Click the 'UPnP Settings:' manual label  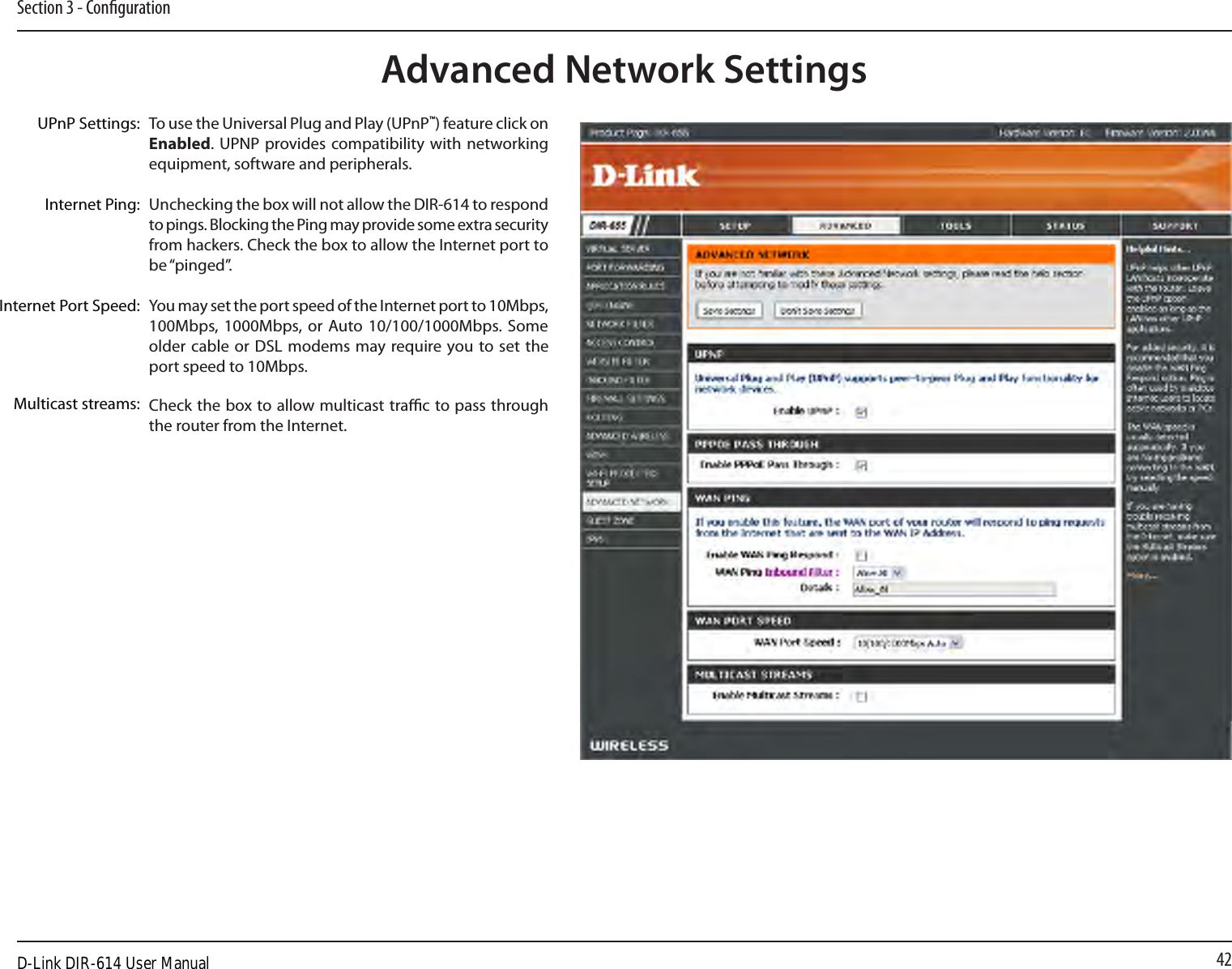88,124
